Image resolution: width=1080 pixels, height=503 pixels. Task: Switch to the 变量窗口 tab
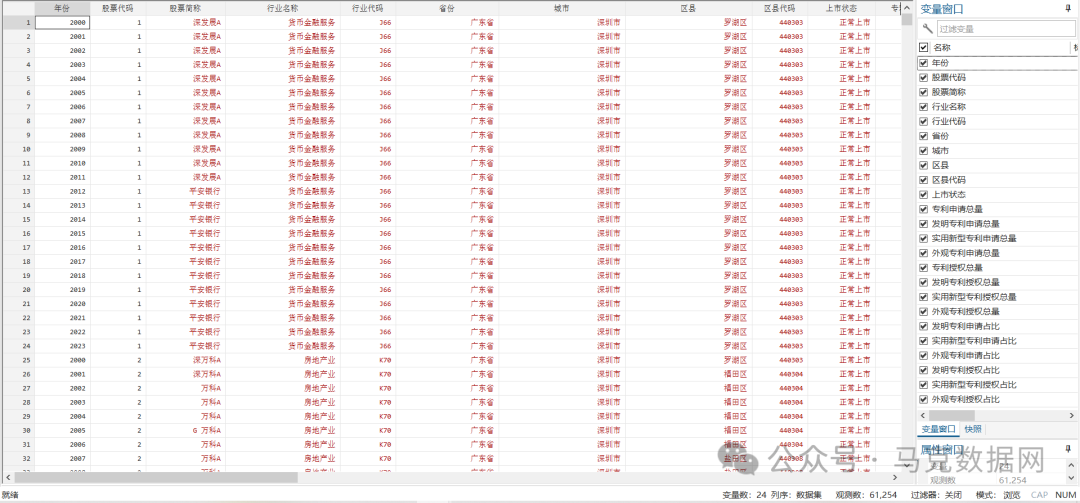click(939, 429)
